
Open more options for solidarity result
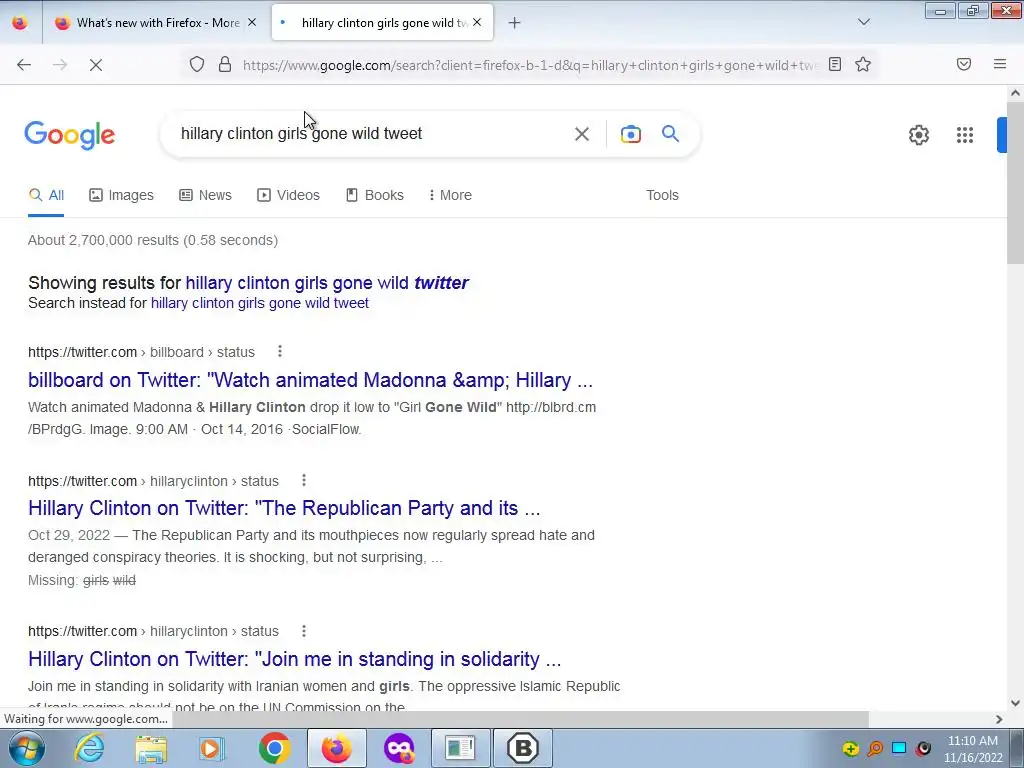tap(304, 631)
